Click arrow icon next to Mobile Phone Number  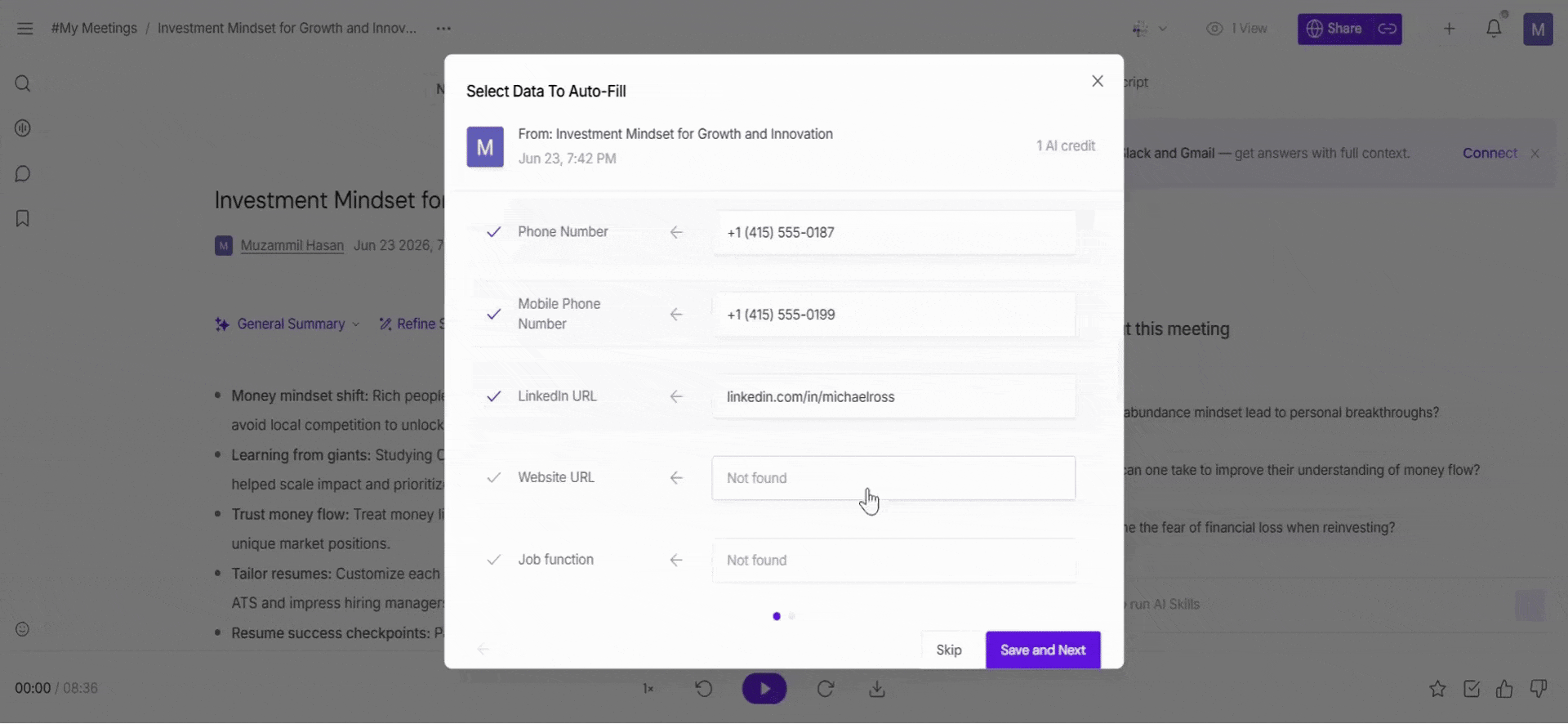(x=676, y=315)
